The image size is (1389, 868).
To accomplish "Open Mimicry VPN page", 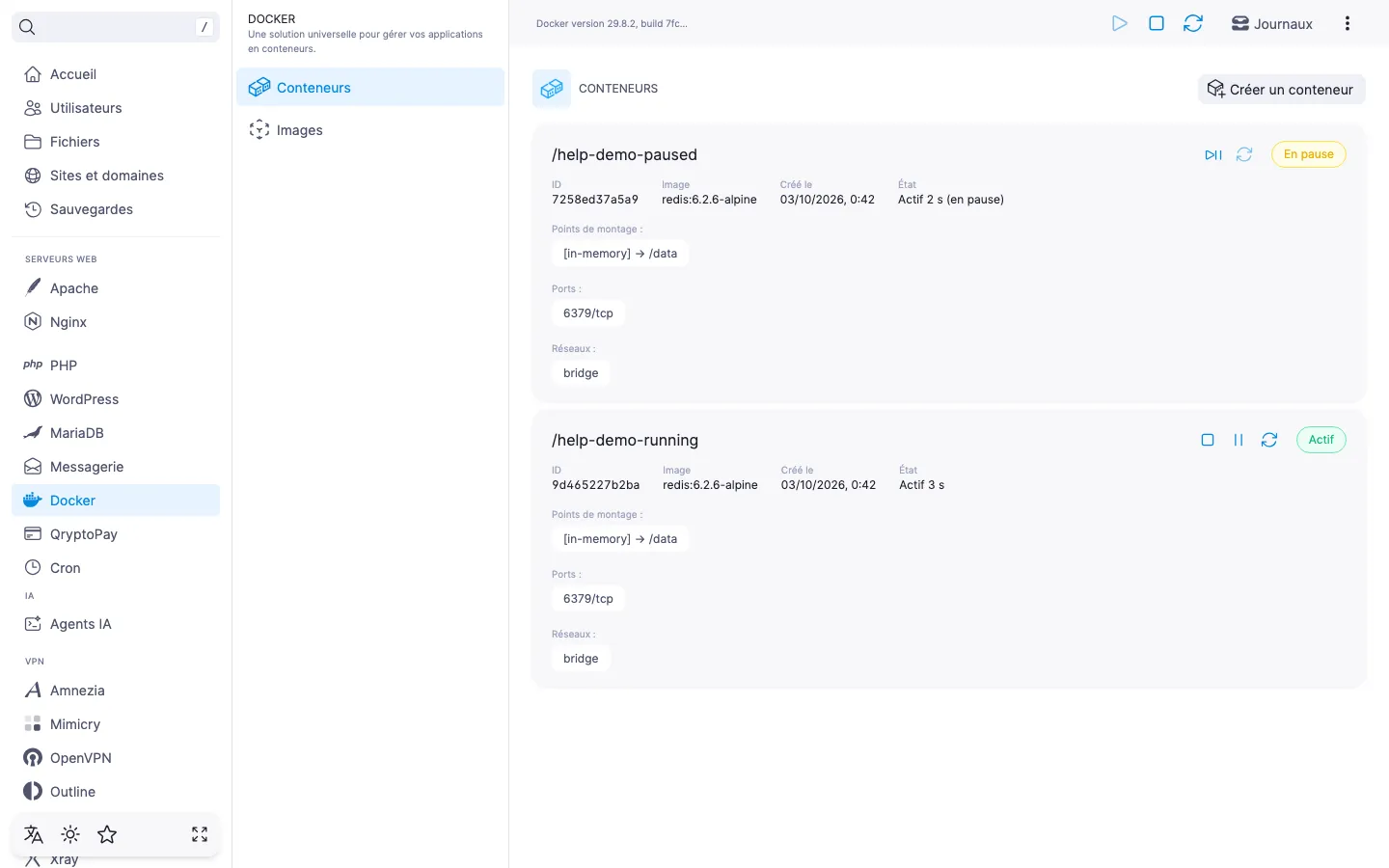I will (116, 724).
